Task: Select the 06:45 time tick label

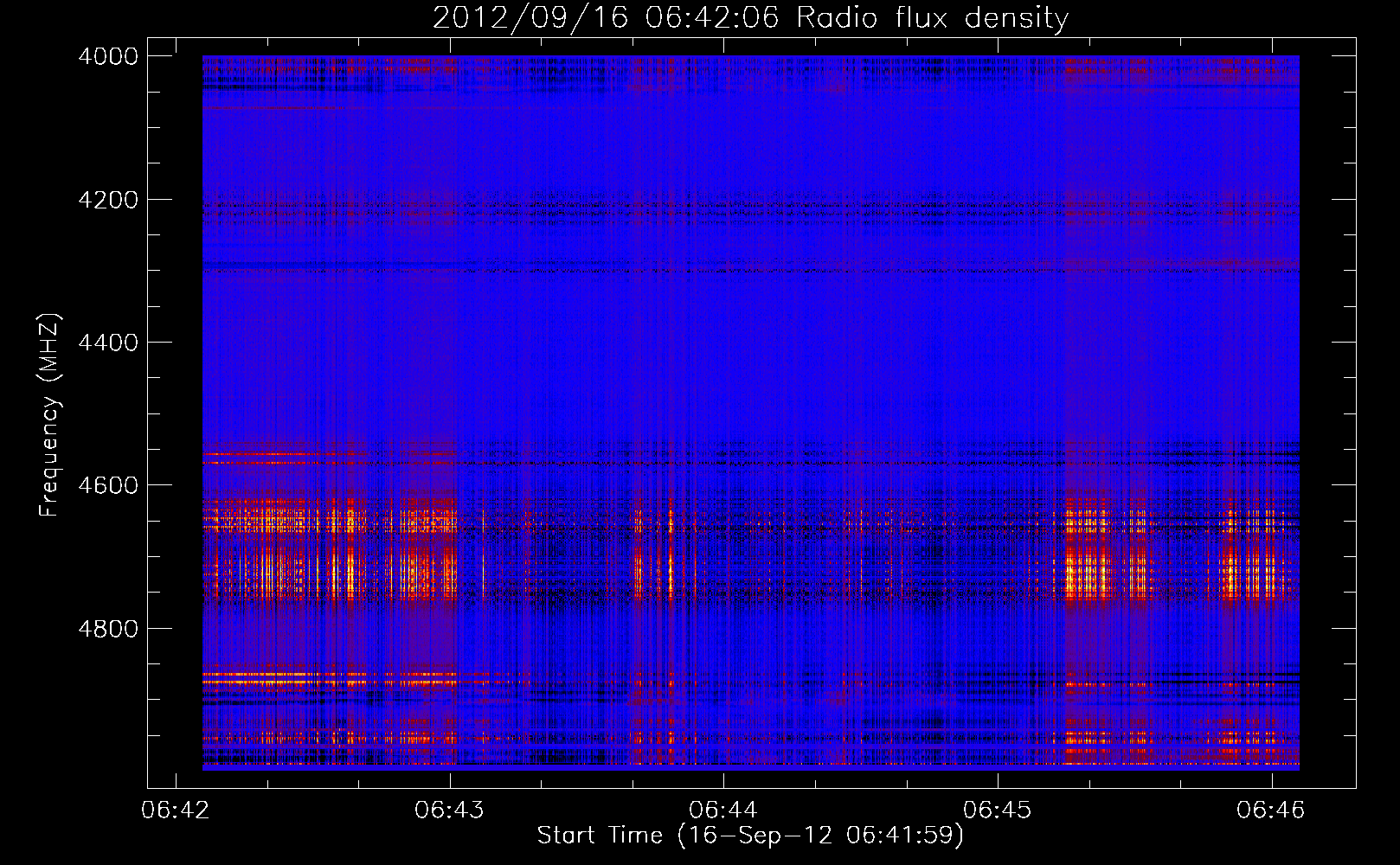Action: click(998, 811)
